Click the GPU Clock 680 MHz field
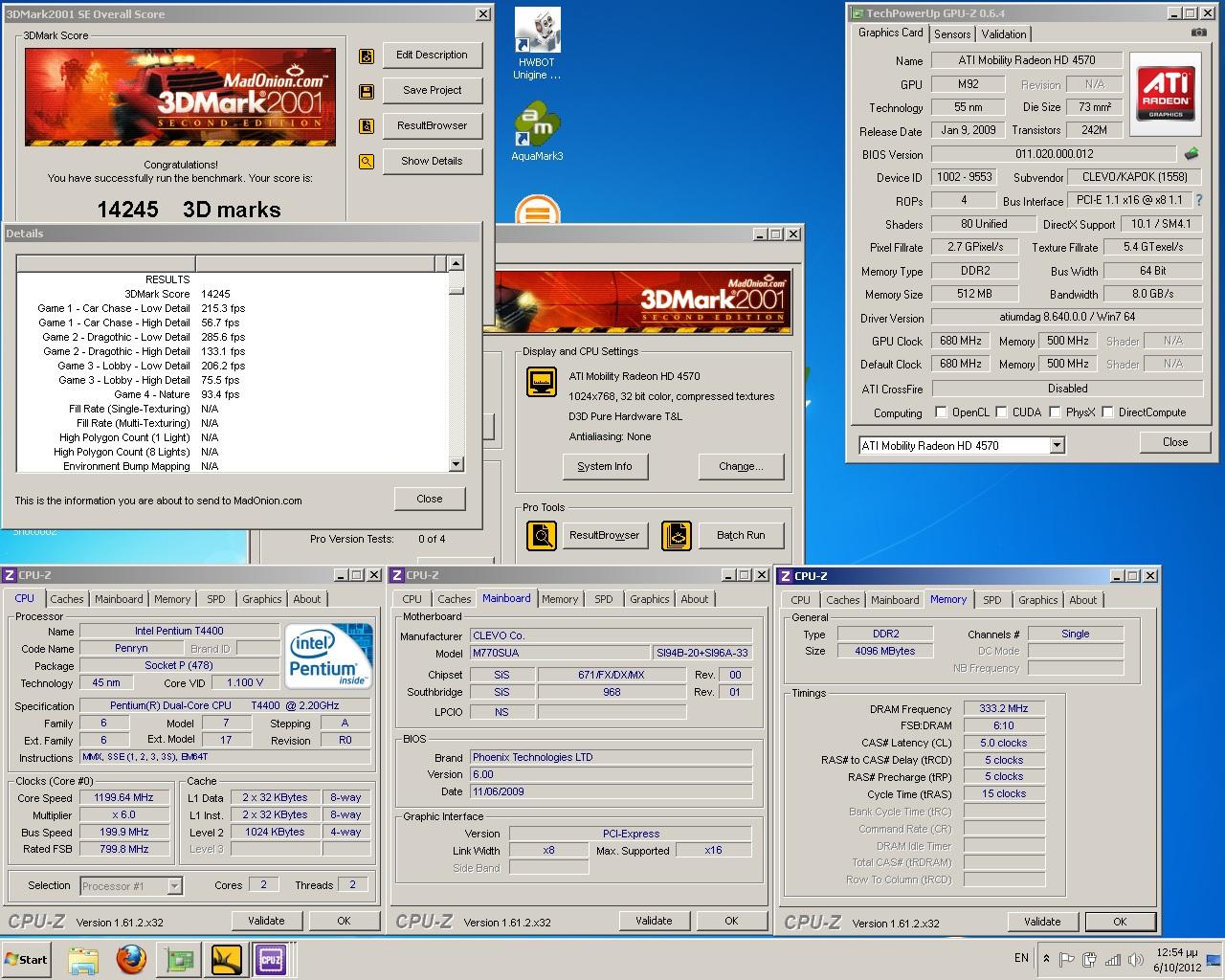The width and height of the screenshot is (1225, 980). tap(961, 341)
